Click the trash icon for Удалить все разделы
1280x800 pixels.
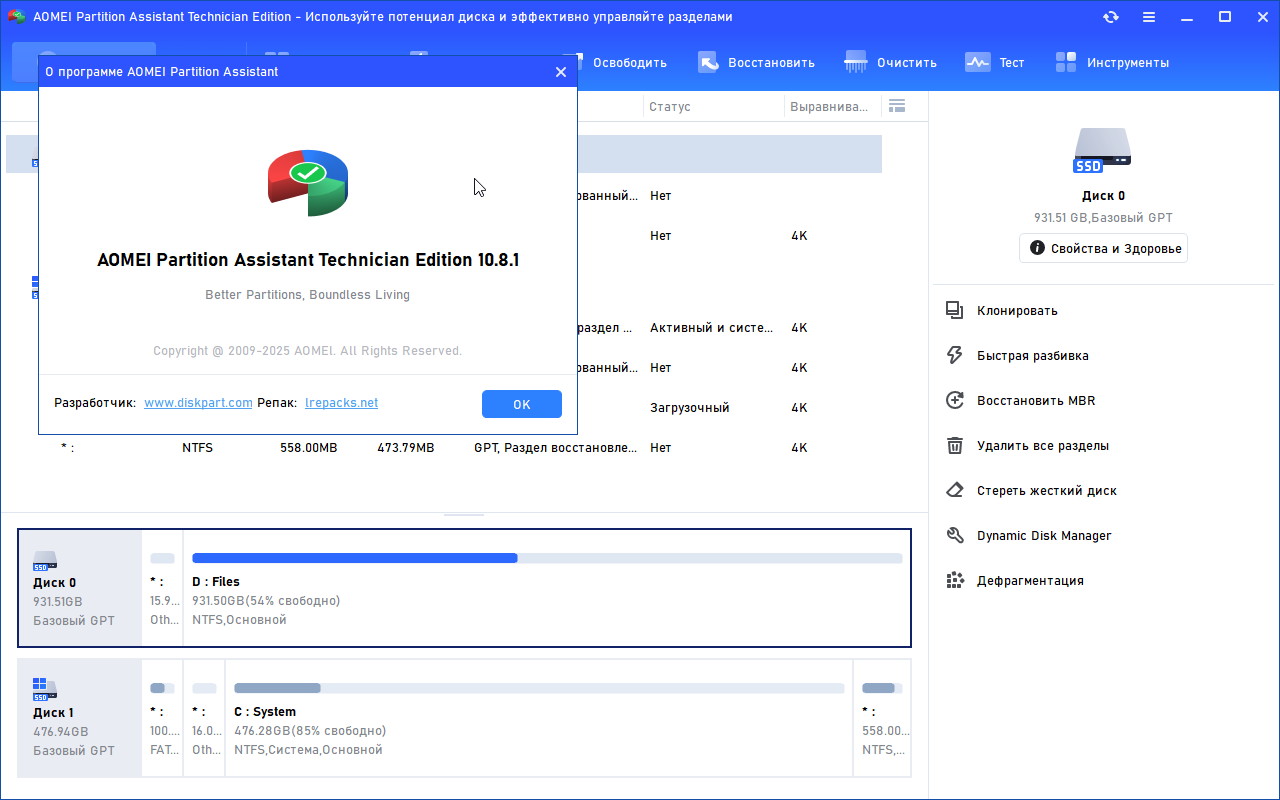pyautogui.click(x=955, y=445)
